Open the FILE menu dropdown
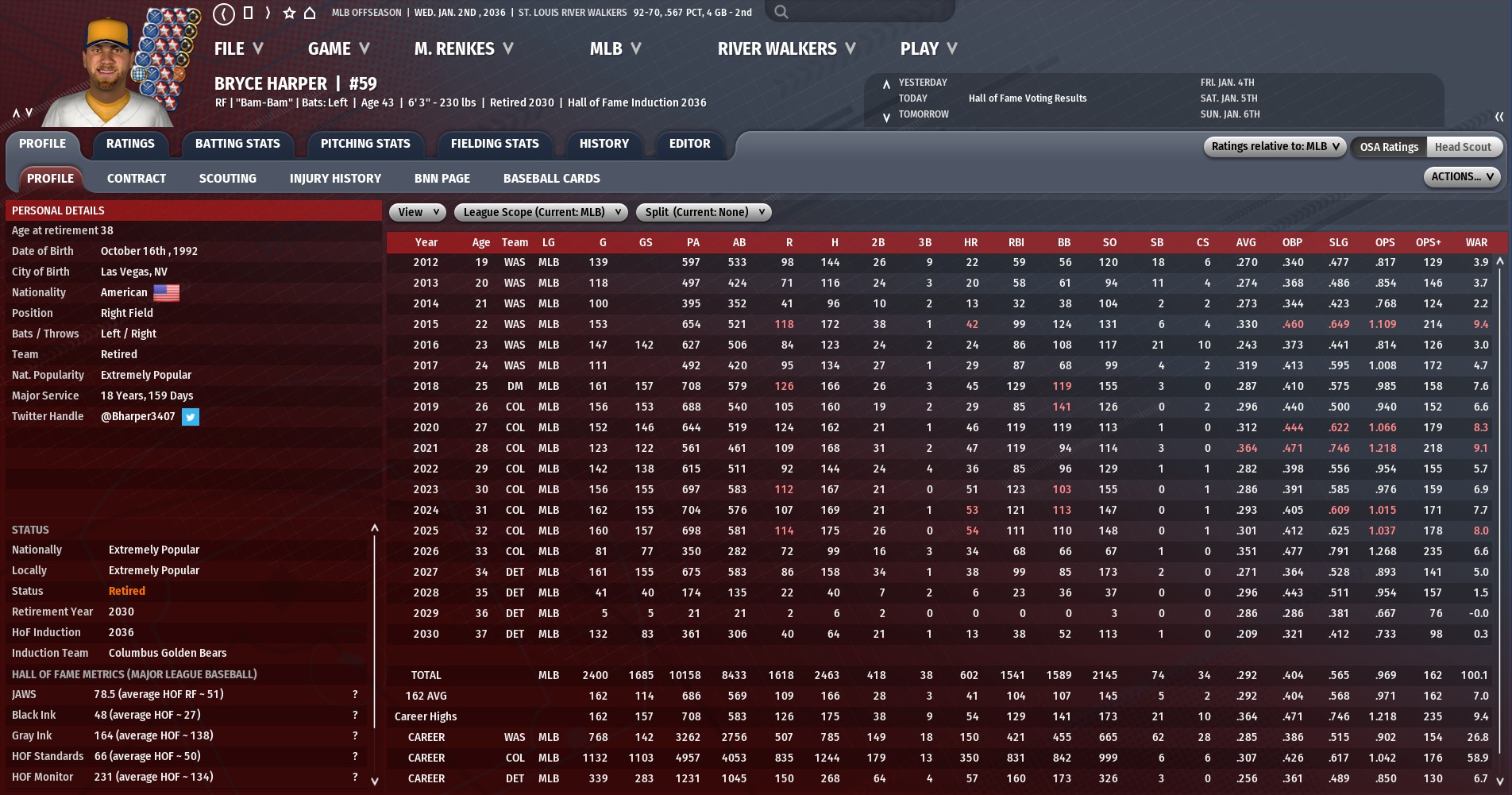The width and height of the screenshot is (1512, 795). click(x=238, y=49)
